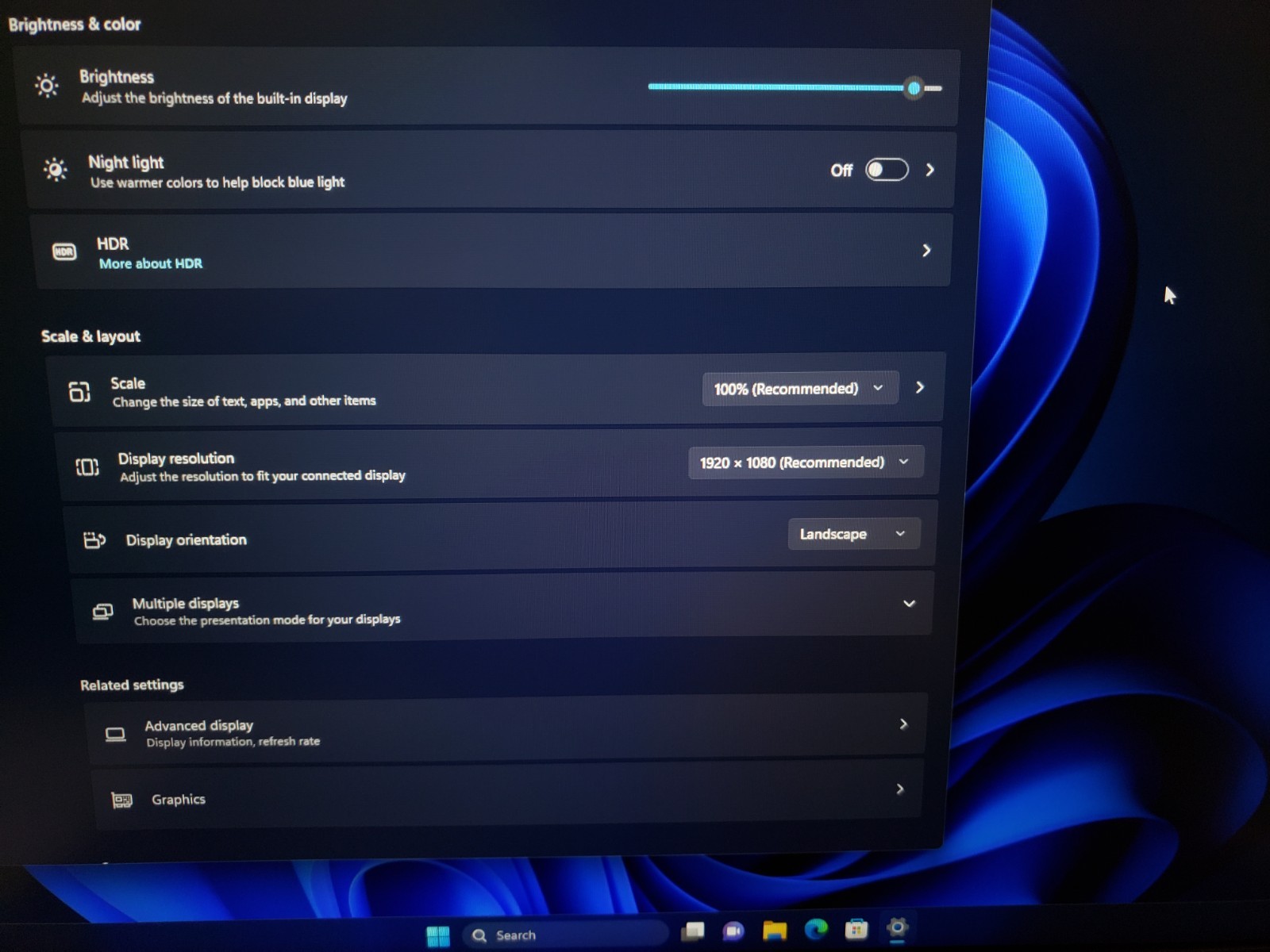Click the Scale & layout heading

point(90,336)
